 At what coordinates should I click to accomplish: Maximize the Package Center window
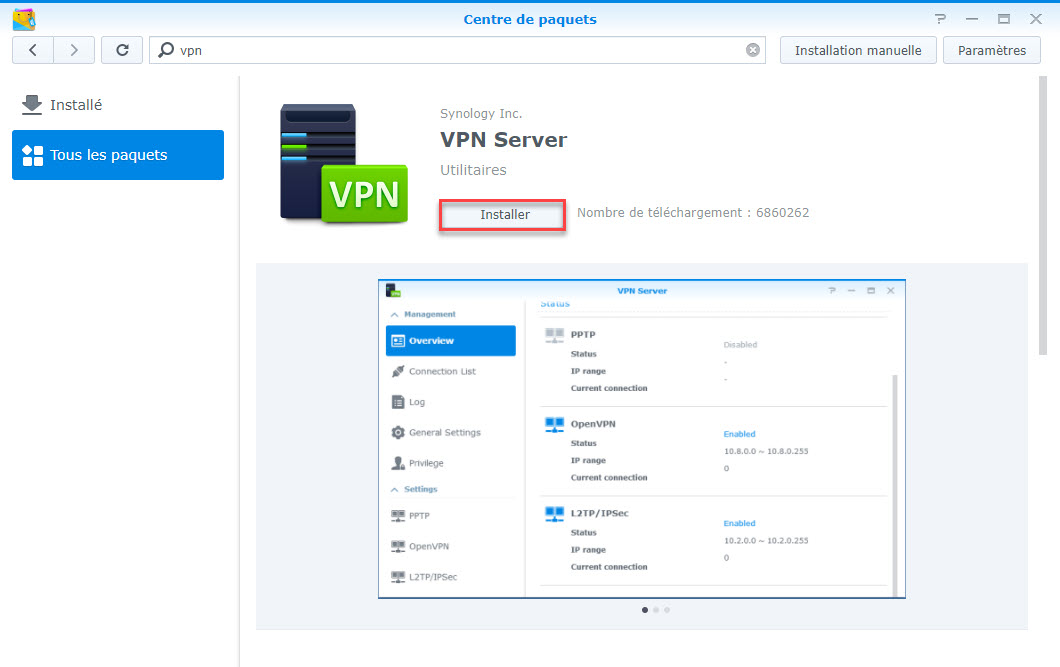point(1003,19)
